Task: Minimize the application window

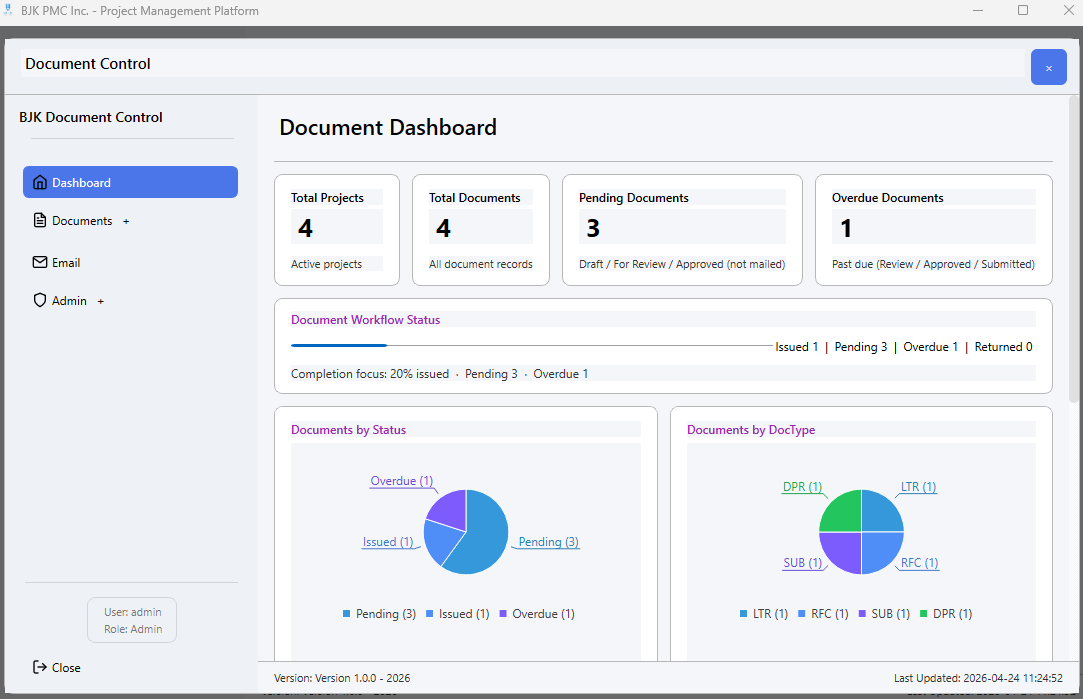Action: pos(978,10)
